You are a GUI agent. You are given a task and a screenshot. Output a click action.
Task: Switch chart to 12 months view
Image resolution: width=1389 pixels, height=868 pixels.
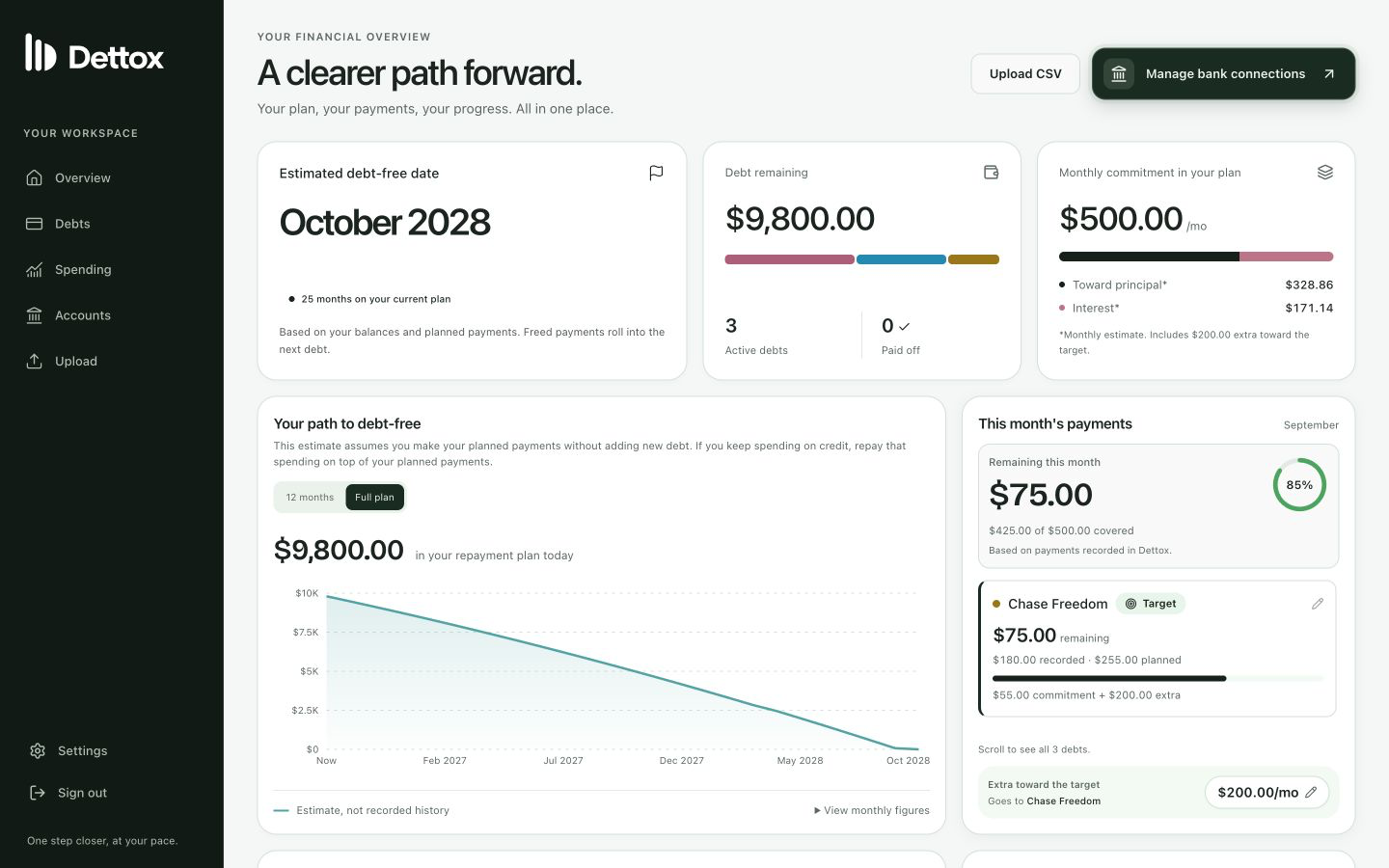(310, 498)
